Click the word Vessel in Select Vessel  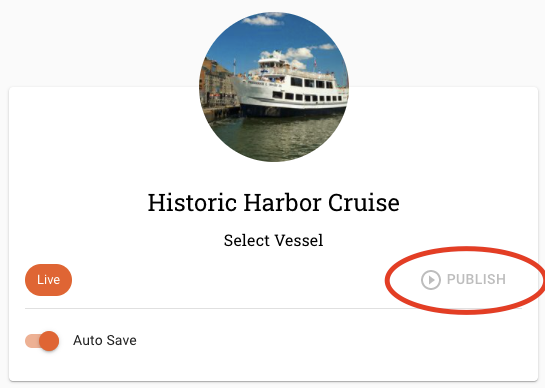(299, 240)
